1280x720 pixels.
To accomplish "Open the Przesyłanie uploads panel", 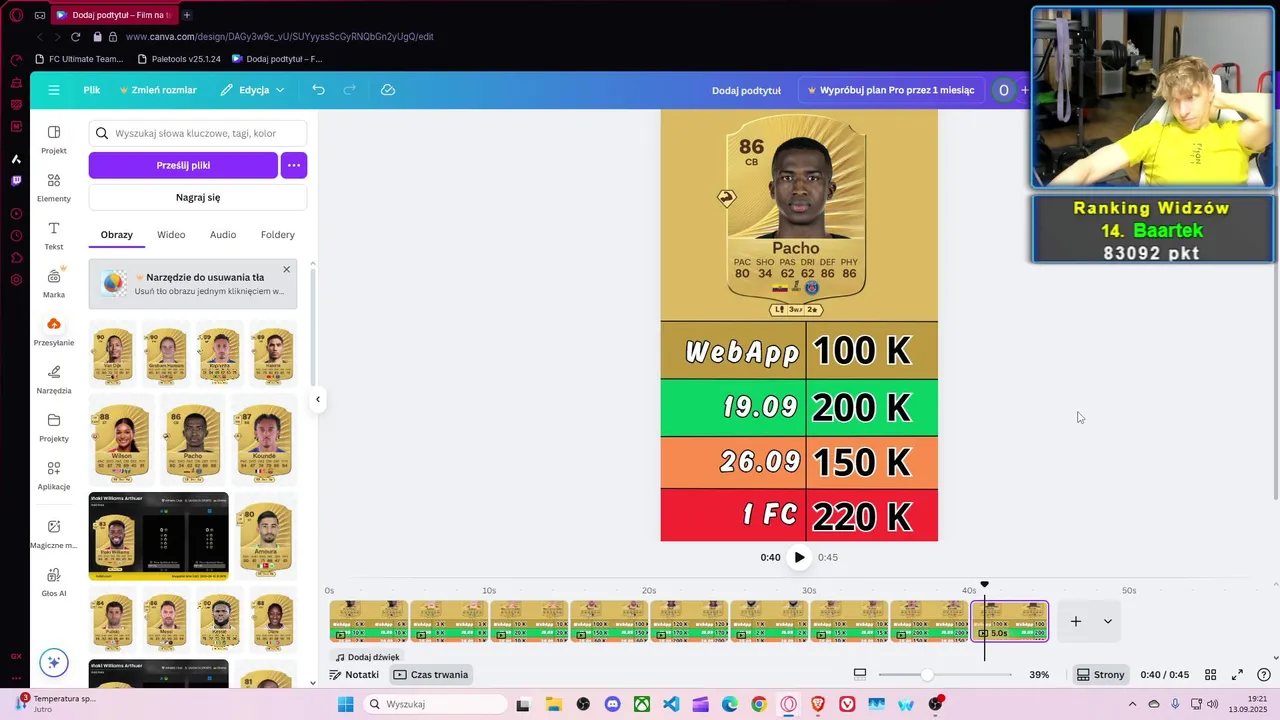I will pyautogui.click(x=54, y=331).
